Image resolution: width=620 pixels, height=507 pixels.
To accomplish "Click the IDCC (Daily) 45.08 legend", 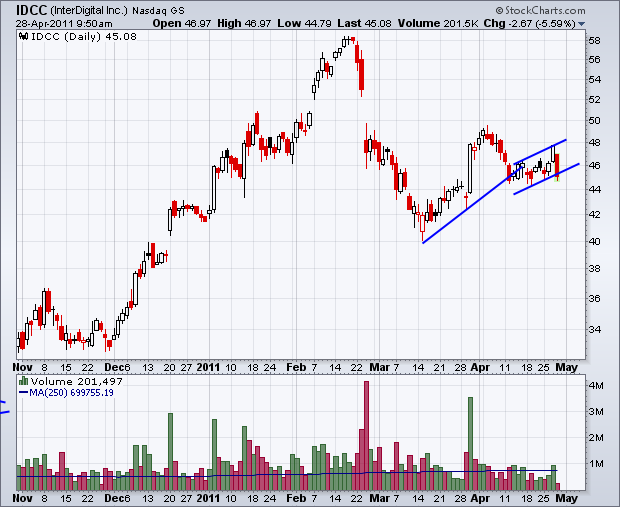I will point(83,37).
